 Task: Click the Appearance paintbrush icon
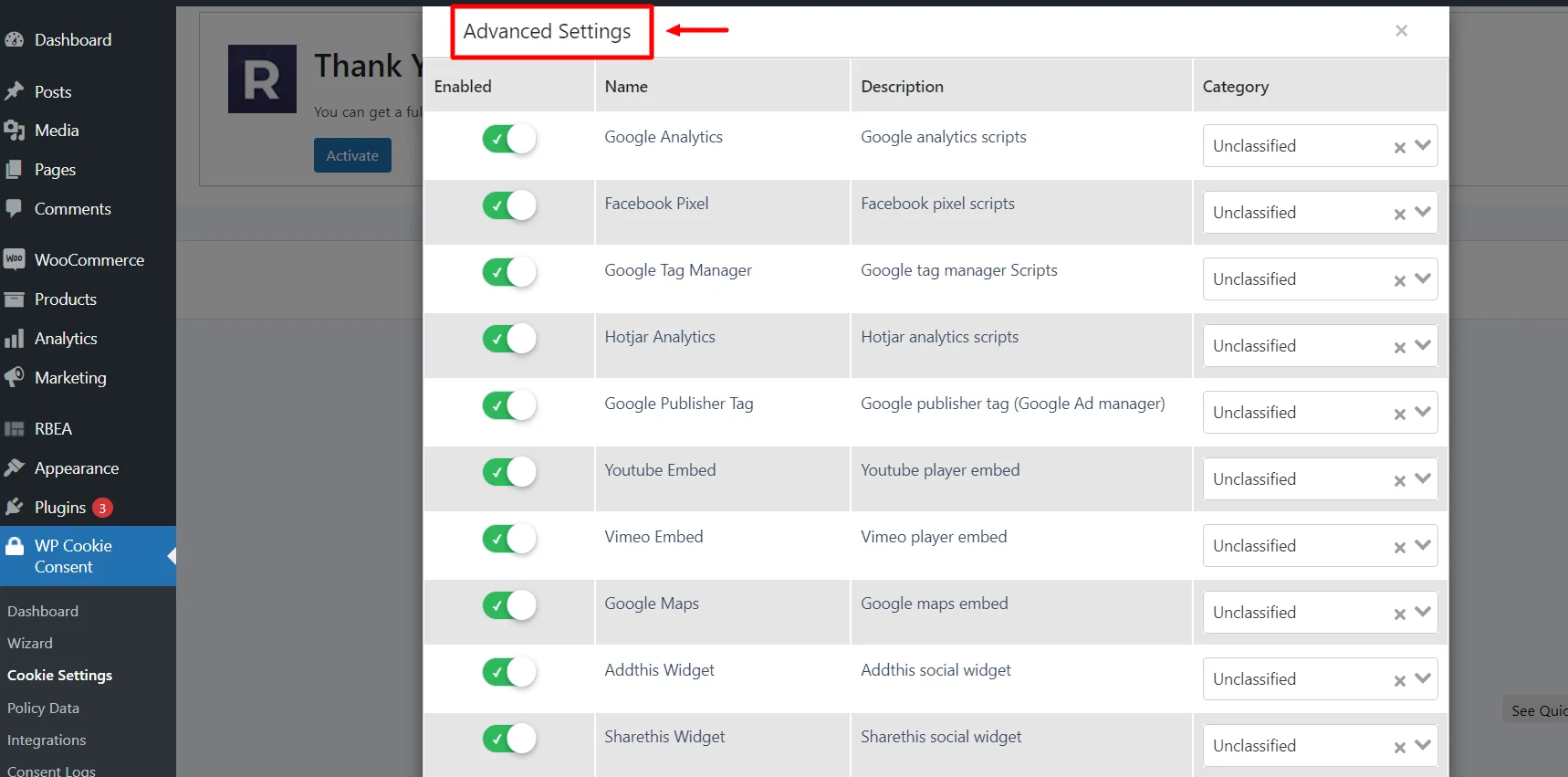14,467
